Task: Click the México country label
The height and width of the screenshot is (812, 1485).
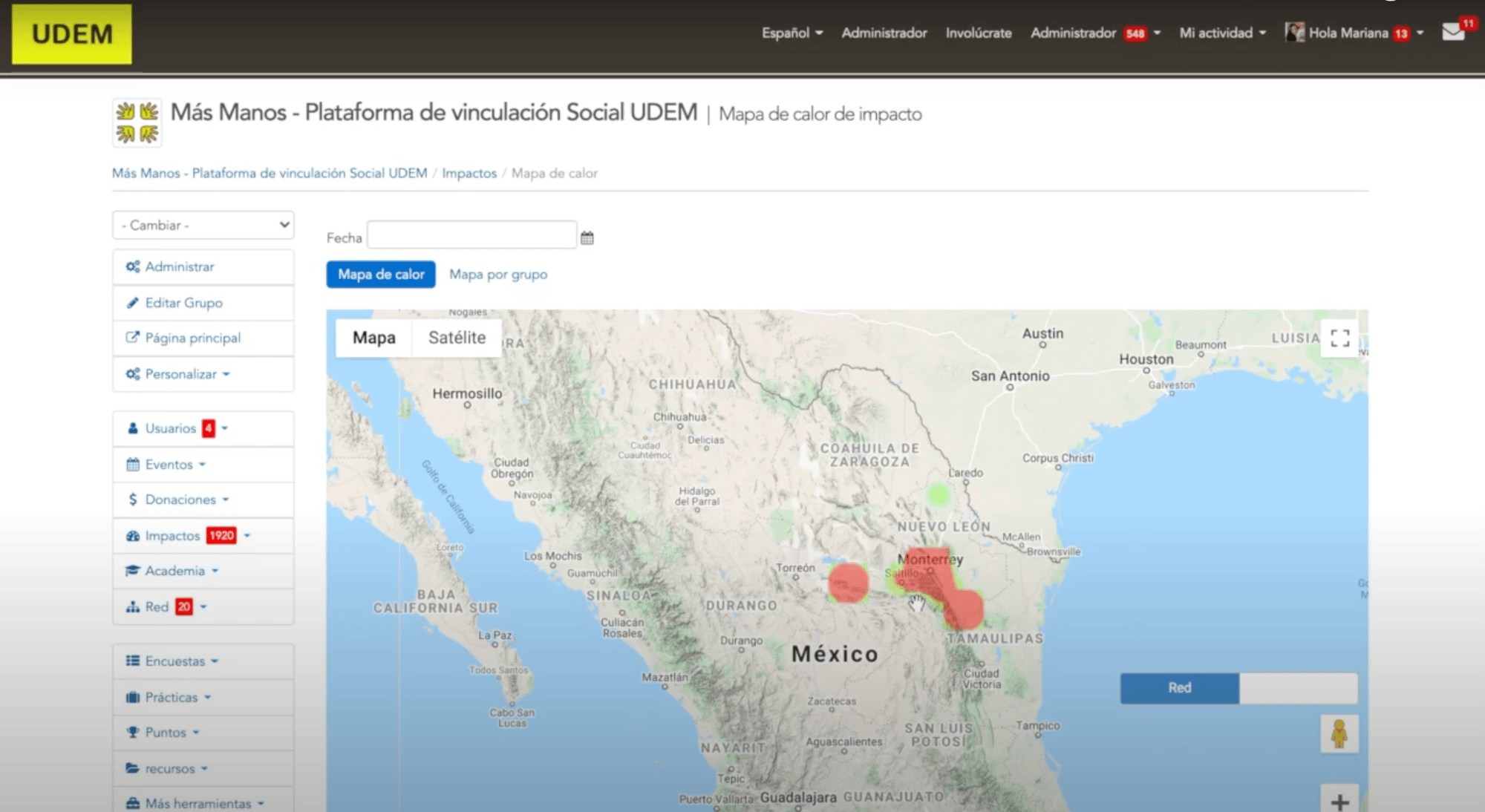Action: pos(835,654)
